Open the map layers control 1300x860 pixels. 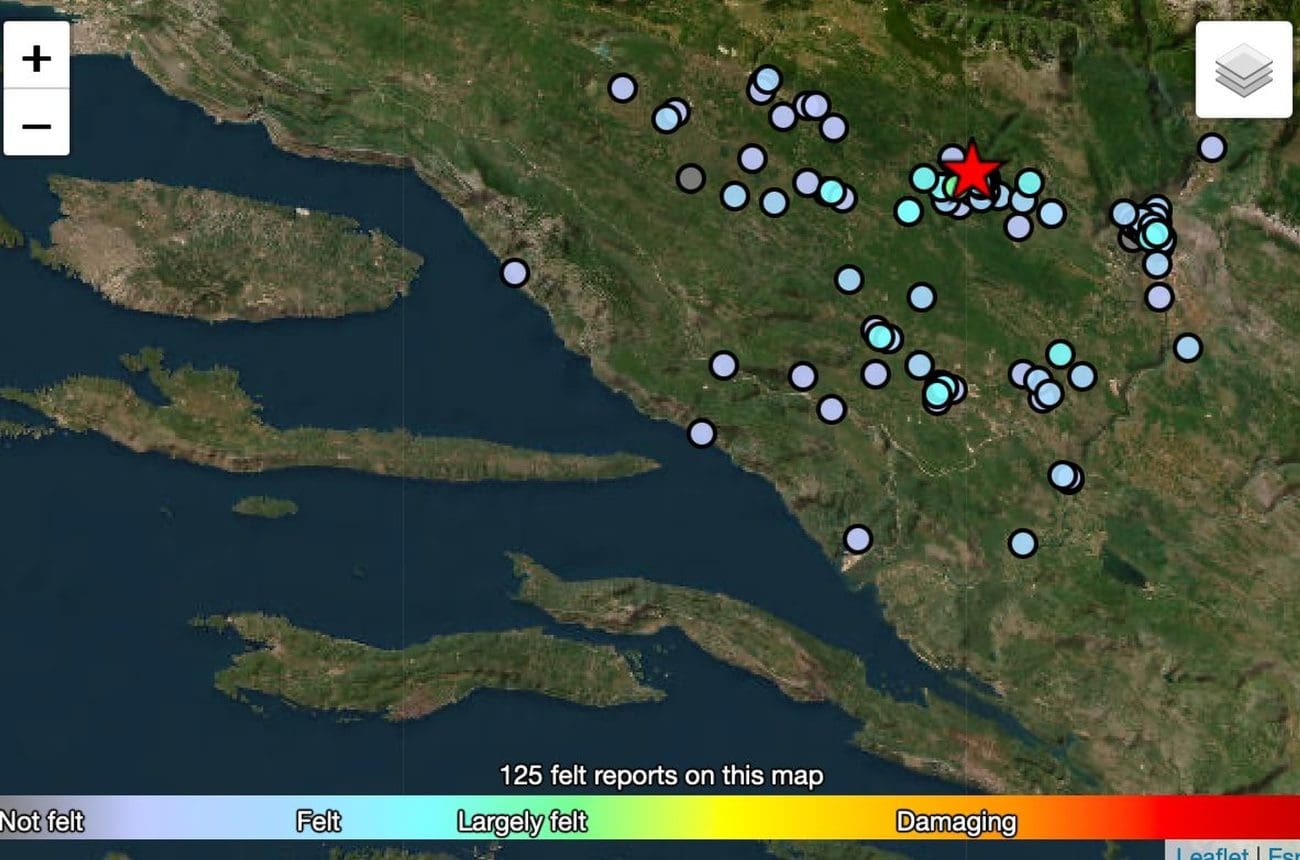tap(1243, 70)
